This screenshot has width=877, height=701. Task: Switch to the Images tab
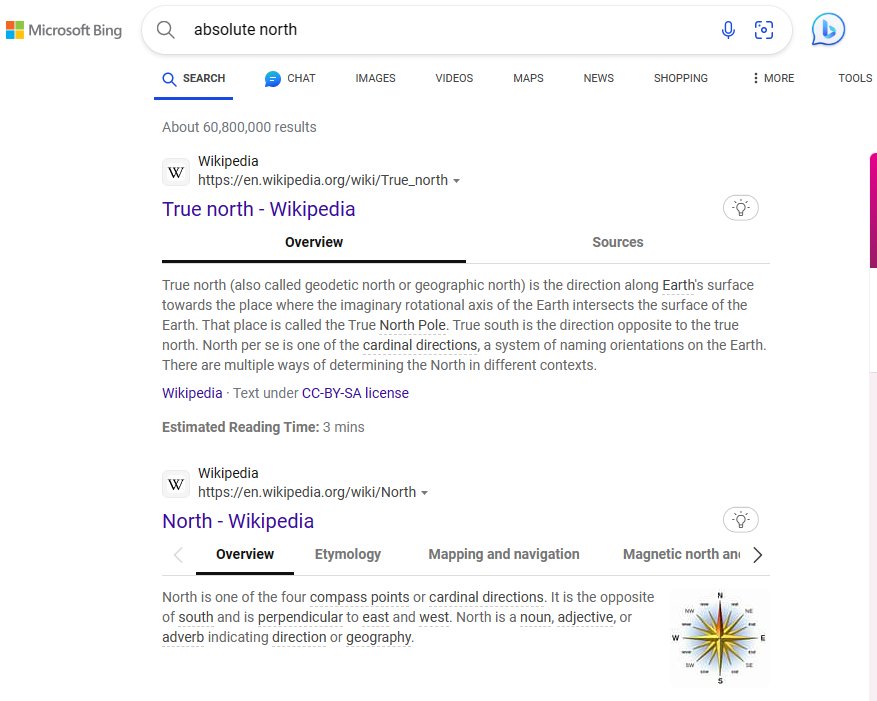375,78
